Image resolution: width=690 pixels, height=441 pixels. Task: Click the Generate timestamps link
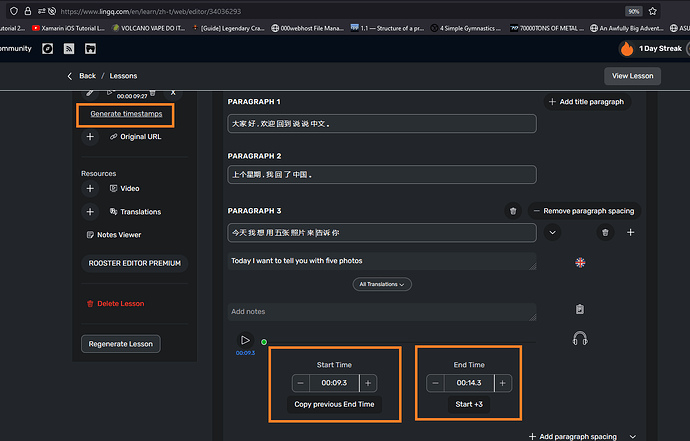click(126, 114)
